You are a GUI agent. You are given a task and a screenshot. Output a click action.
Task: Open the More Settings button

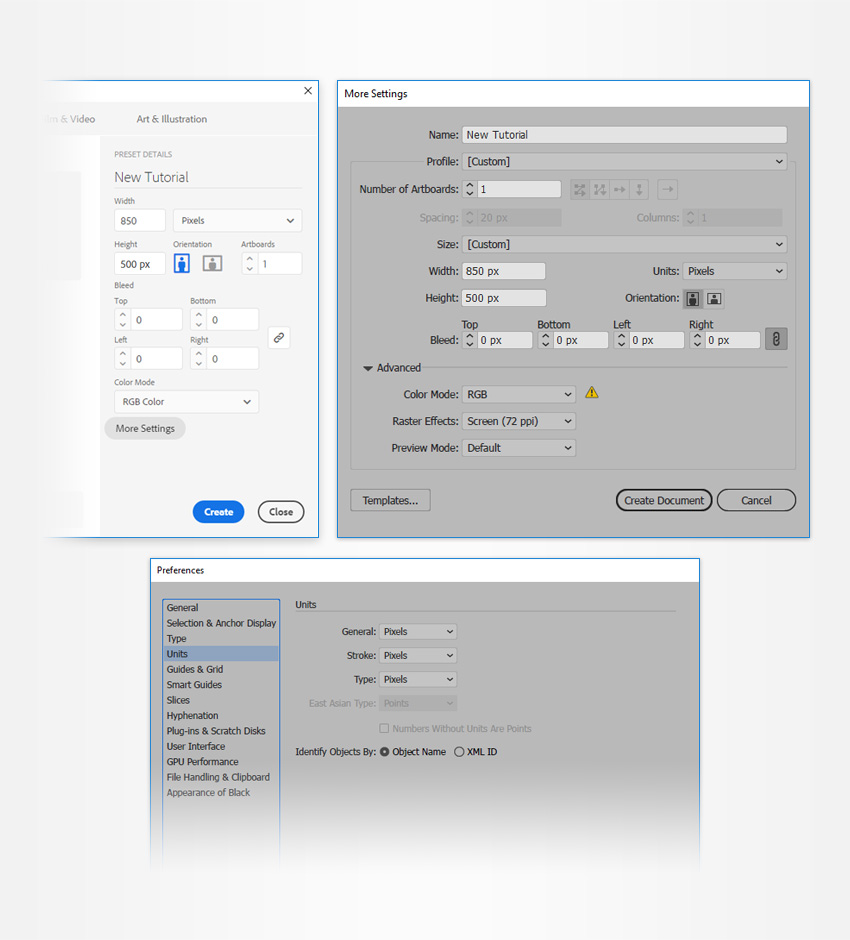[145, 428]
